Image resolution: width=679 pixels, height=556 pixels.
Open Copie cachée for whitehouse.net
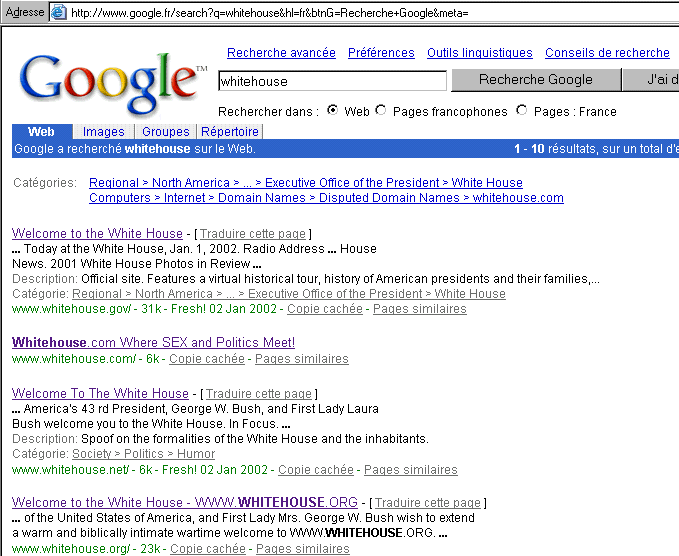coord(316,470)
